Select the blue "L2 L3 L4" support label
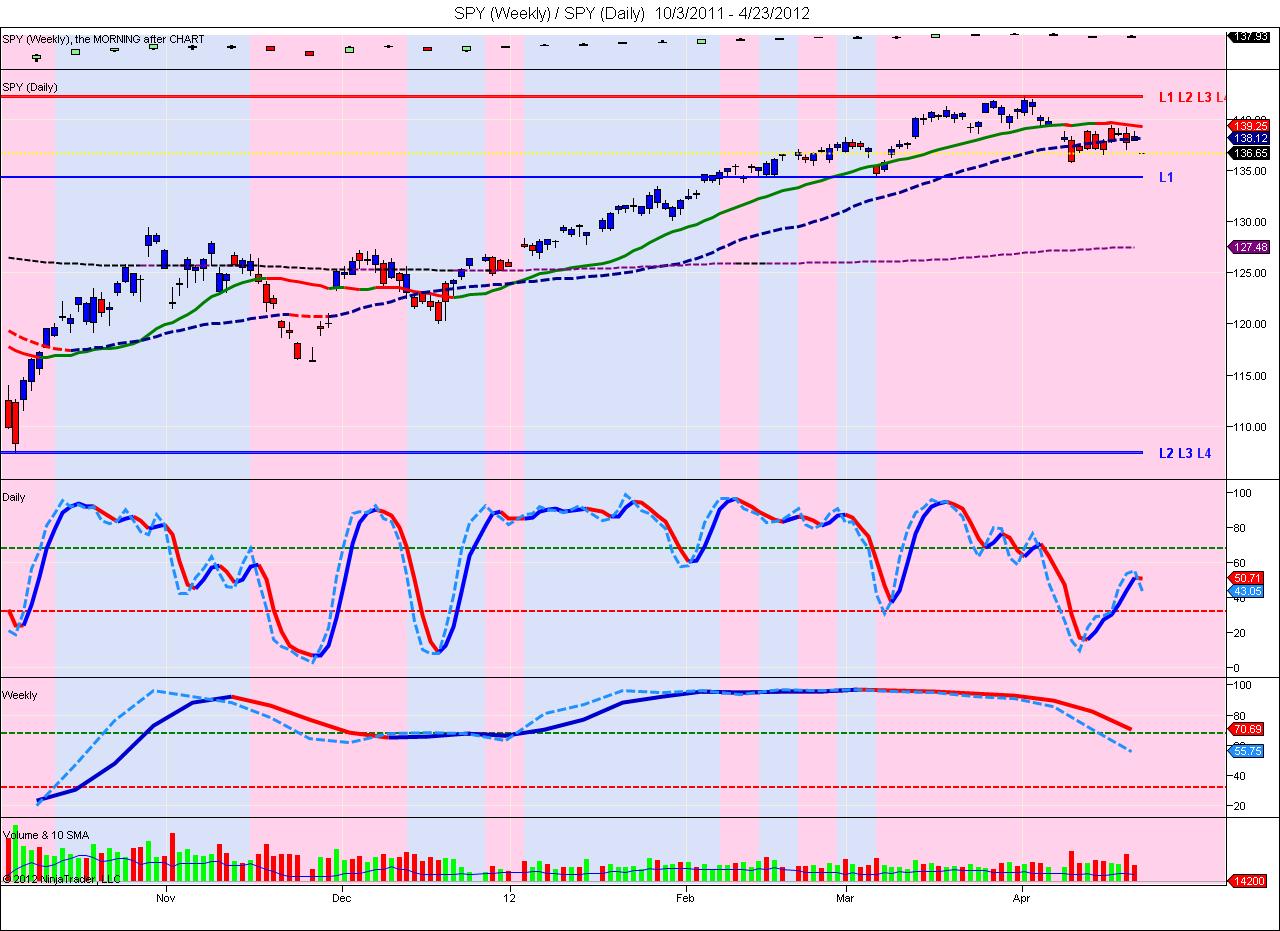 (1185, 453)
